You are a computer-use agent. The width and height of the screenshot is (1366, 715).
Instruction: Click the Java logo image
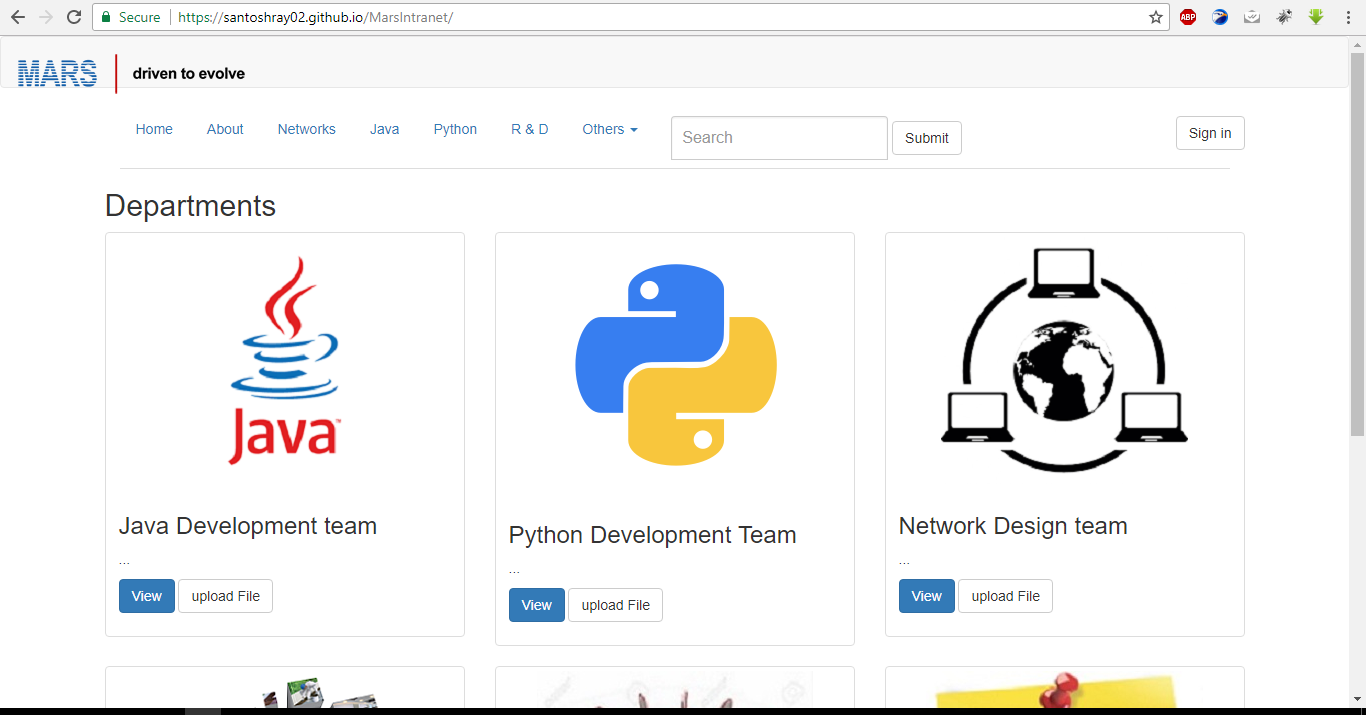(285, 361)
